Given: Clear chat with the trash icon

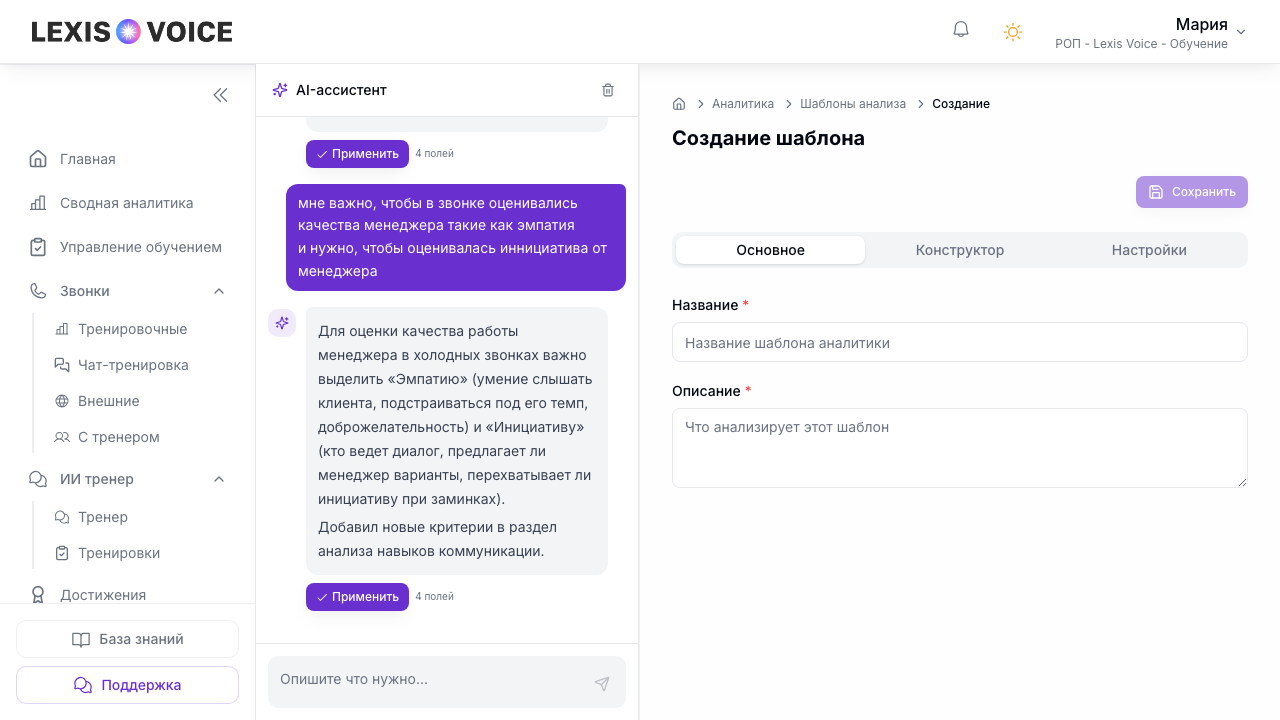Looking at the screenshot, I should pyautogui.click(x=608, y=90).
